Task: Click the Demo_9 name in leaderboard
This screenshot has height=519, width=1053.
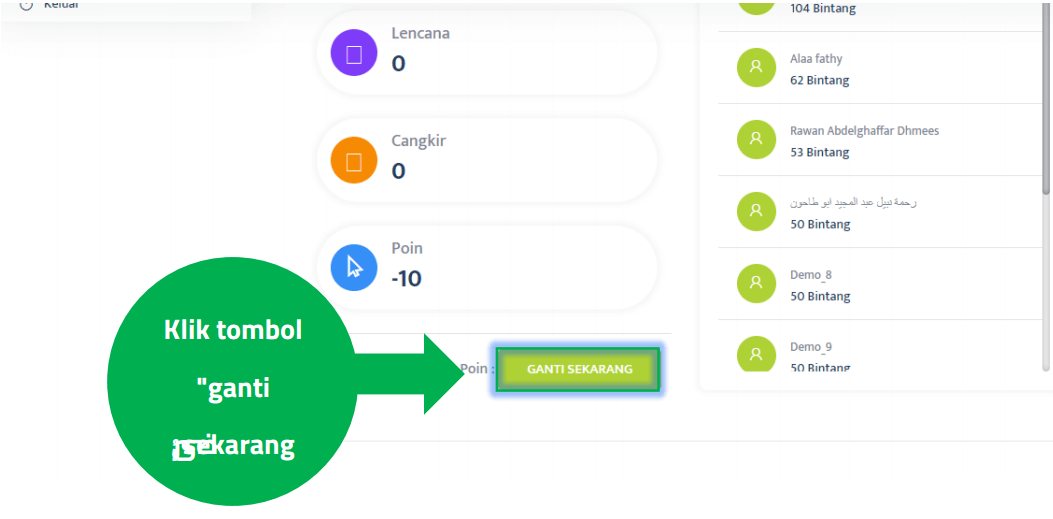Action: [x=810, y=347]
